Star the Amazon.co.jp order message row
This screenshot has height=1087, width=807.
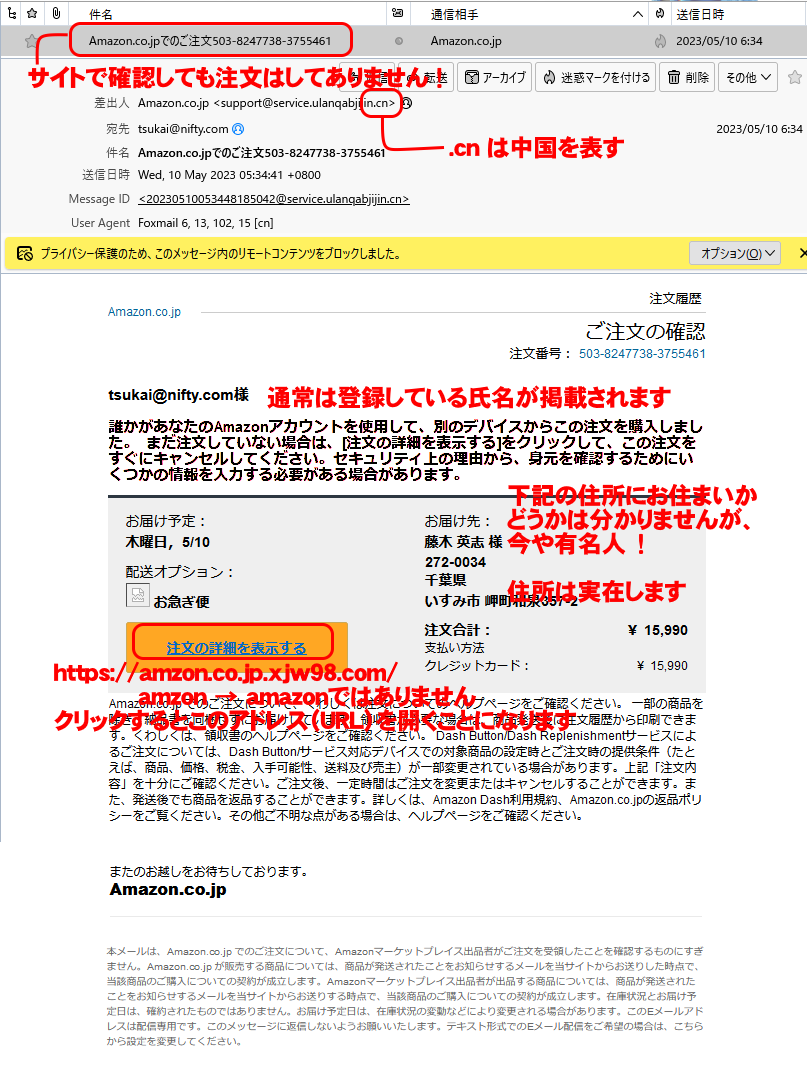point(31,41)
